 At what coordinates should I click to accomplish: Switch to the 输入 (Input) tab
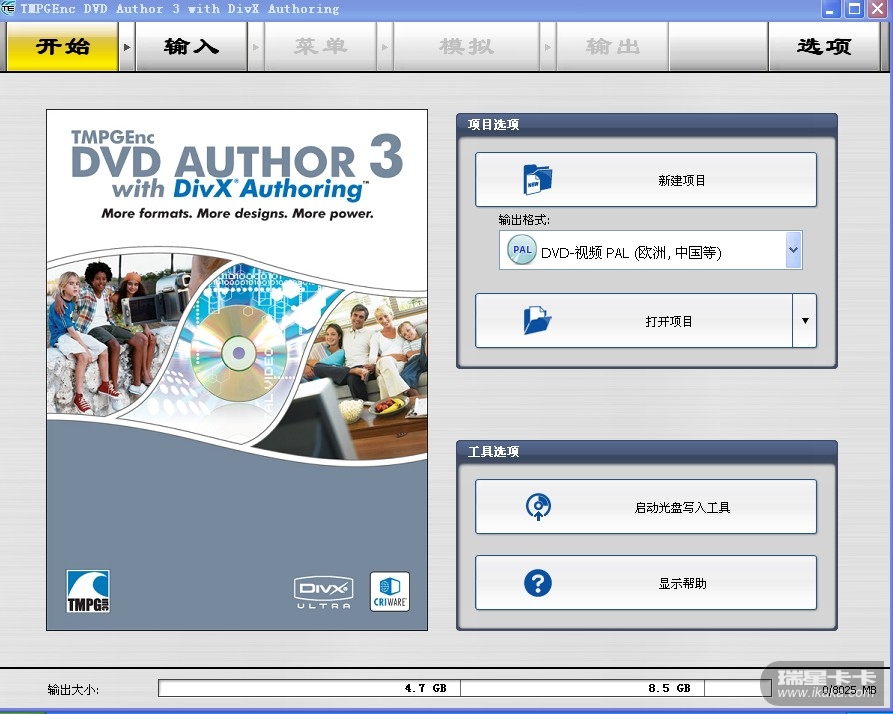point(191,47)
